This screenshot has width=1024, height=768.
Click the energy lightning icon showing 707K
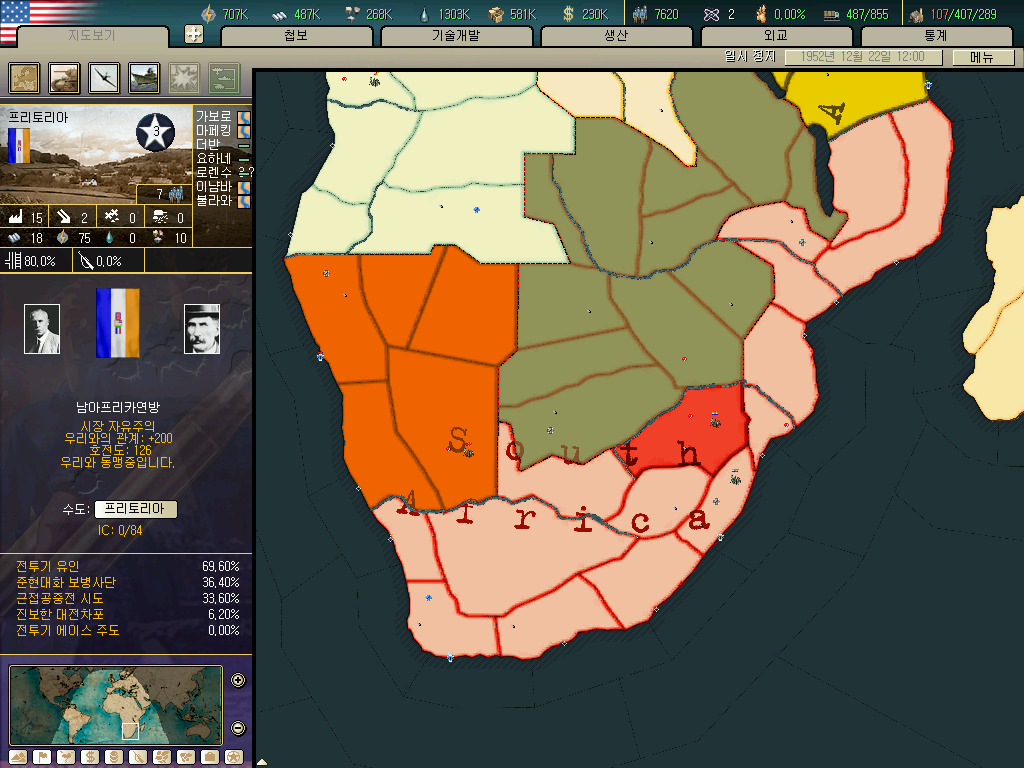click(208, 14)
